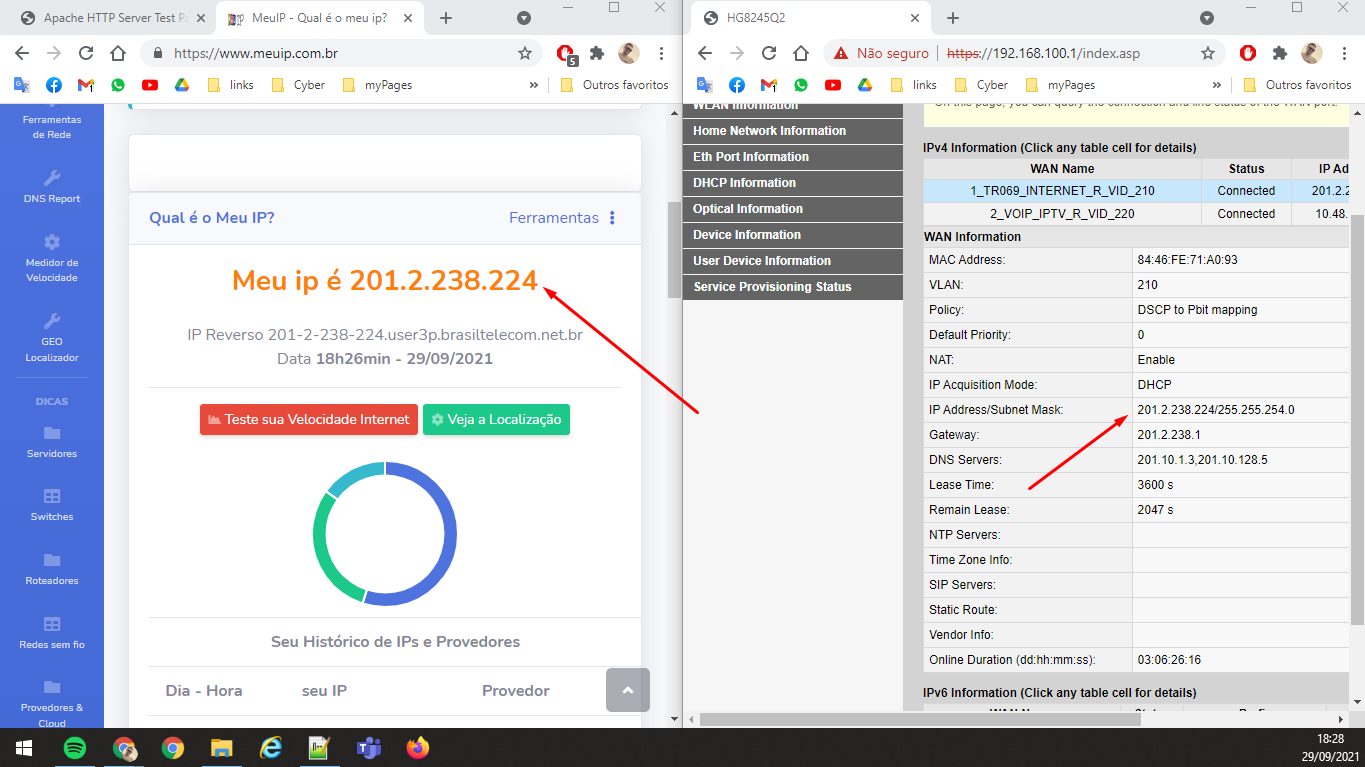Viewport: 1365px width, 767px height.
Task: Open tab search dropdown in router window
Action: [1207, 18]
